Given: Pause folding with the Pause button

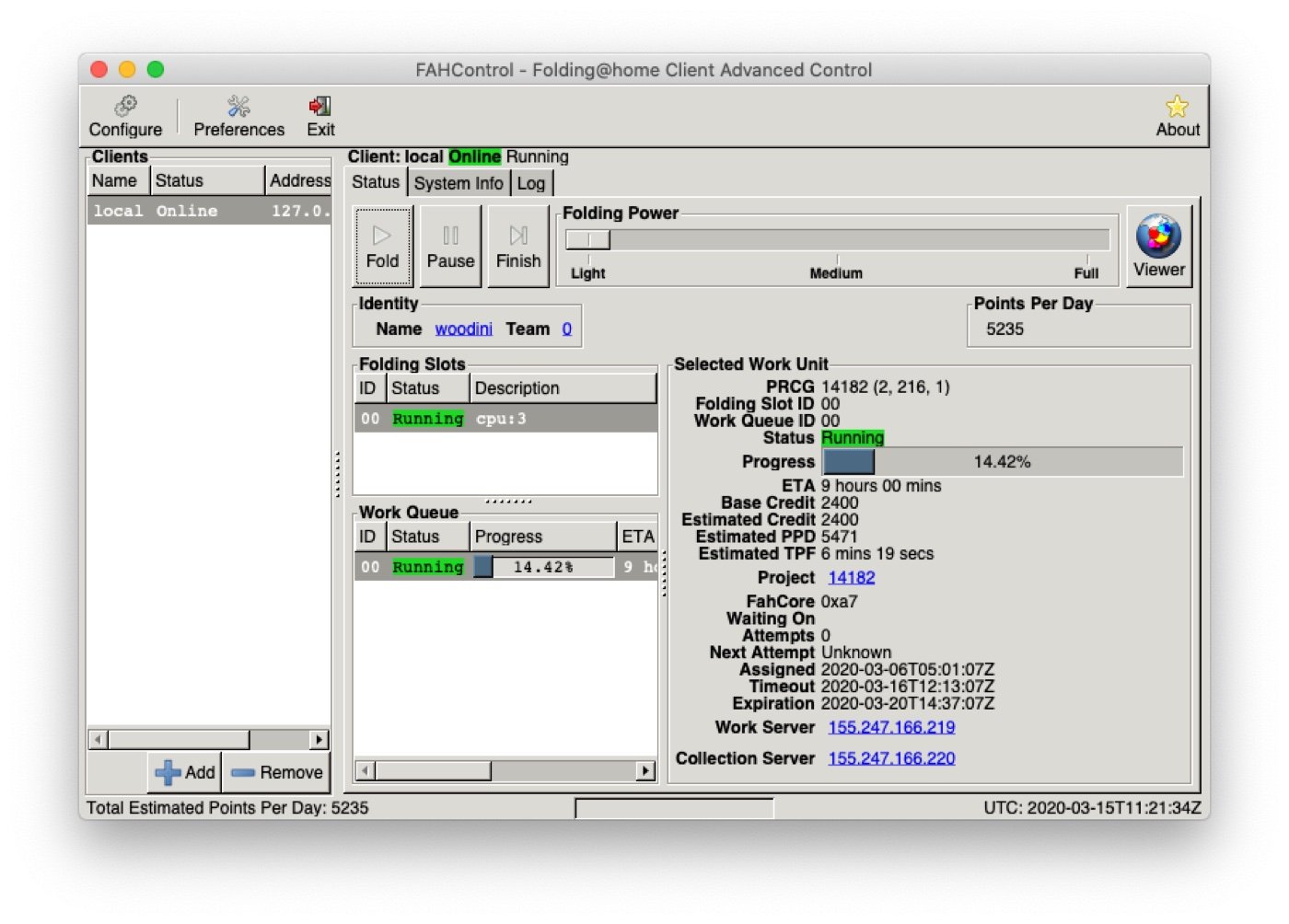Looking at the screenshot, I should coord(450,247).
